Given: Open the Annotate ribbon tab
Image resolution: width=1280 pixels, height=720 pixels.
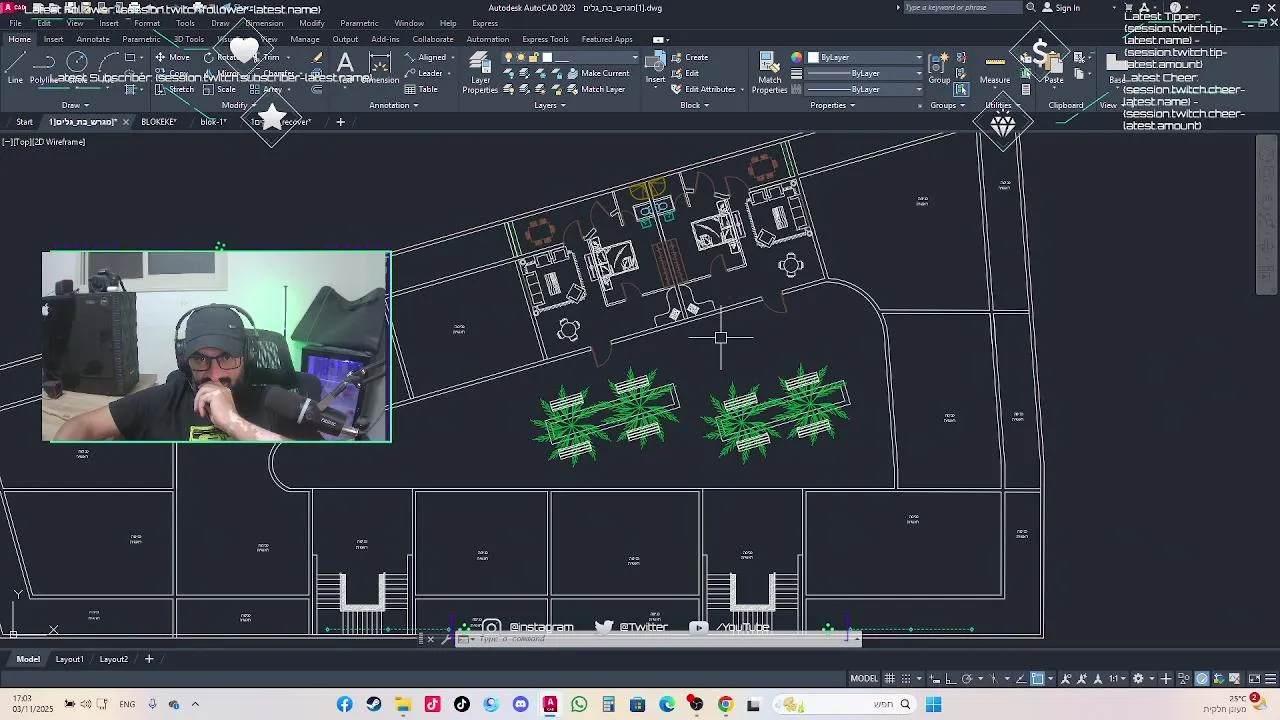Looking at the screenshot, I should pyautogui.click(x=93, y=39).
